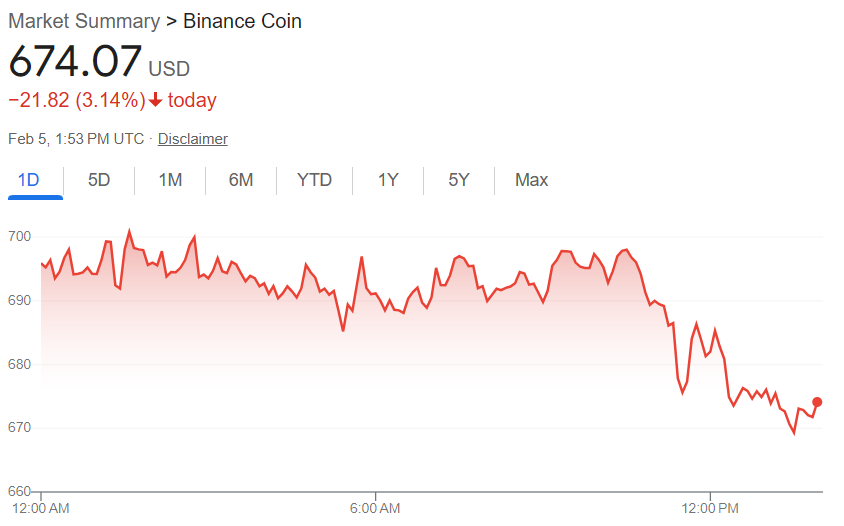Open the 1M time range tab
Screen dimensions: 844x526
coord(170,180)
